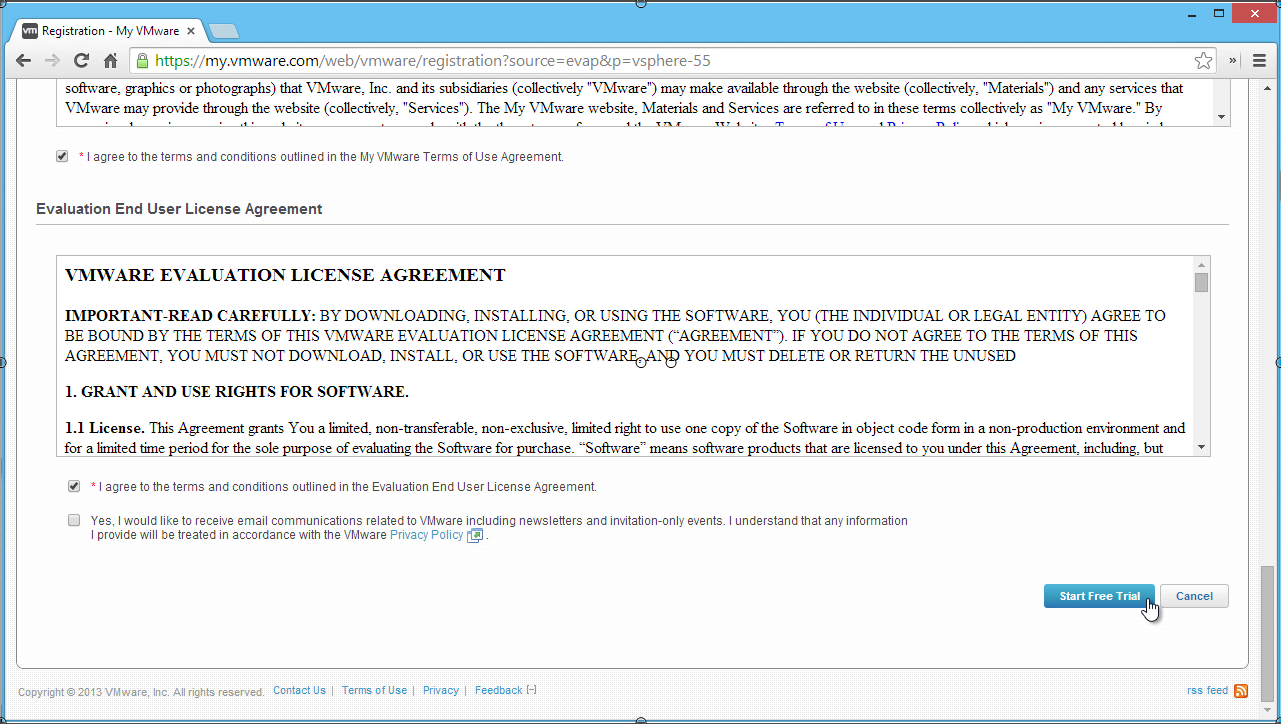Viewport: 1281px width, 724px height.
Task: Open Terms of Use footer link
Action: pyautogui.click(x=374, y=690)
